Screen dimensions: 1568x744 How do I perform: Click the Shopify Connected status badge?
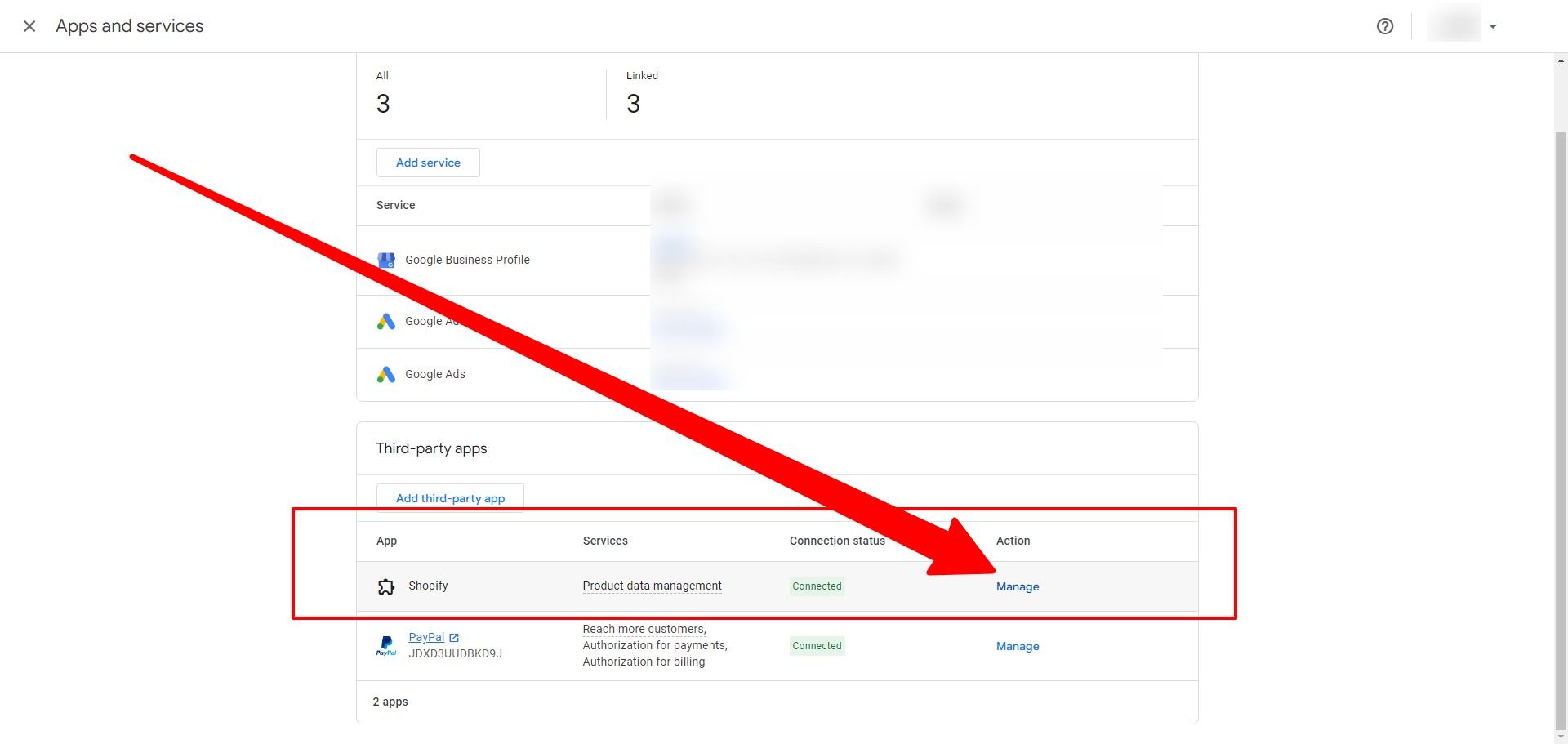coord(817,586)
